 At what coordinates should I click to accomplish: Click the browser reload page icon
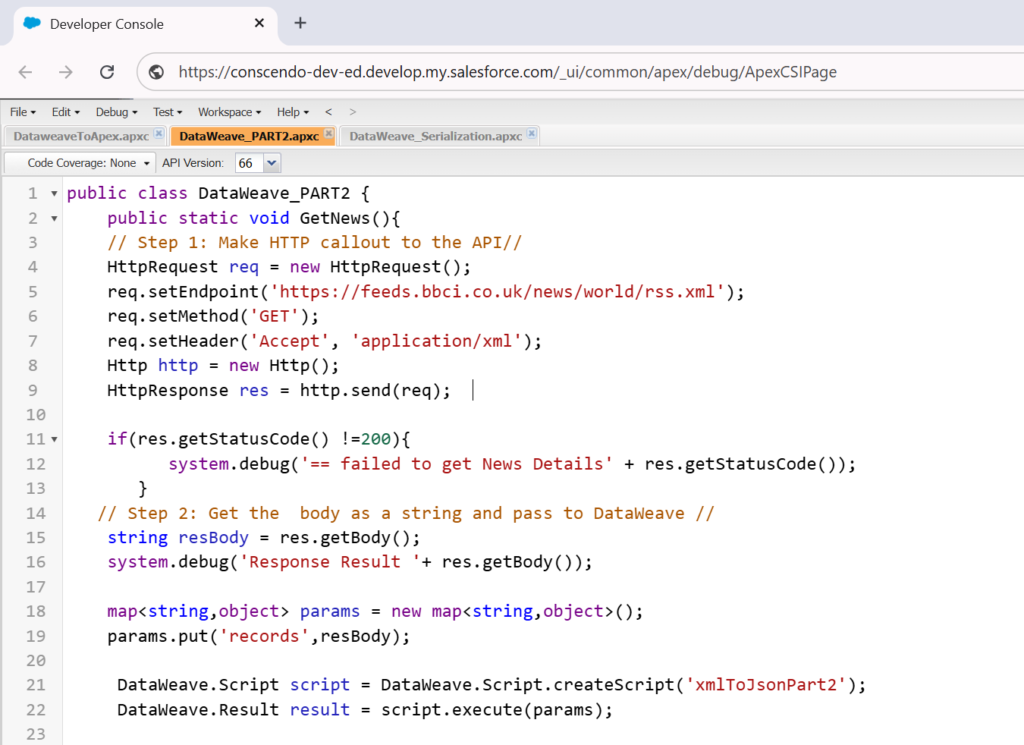click(x=107, y=72)
